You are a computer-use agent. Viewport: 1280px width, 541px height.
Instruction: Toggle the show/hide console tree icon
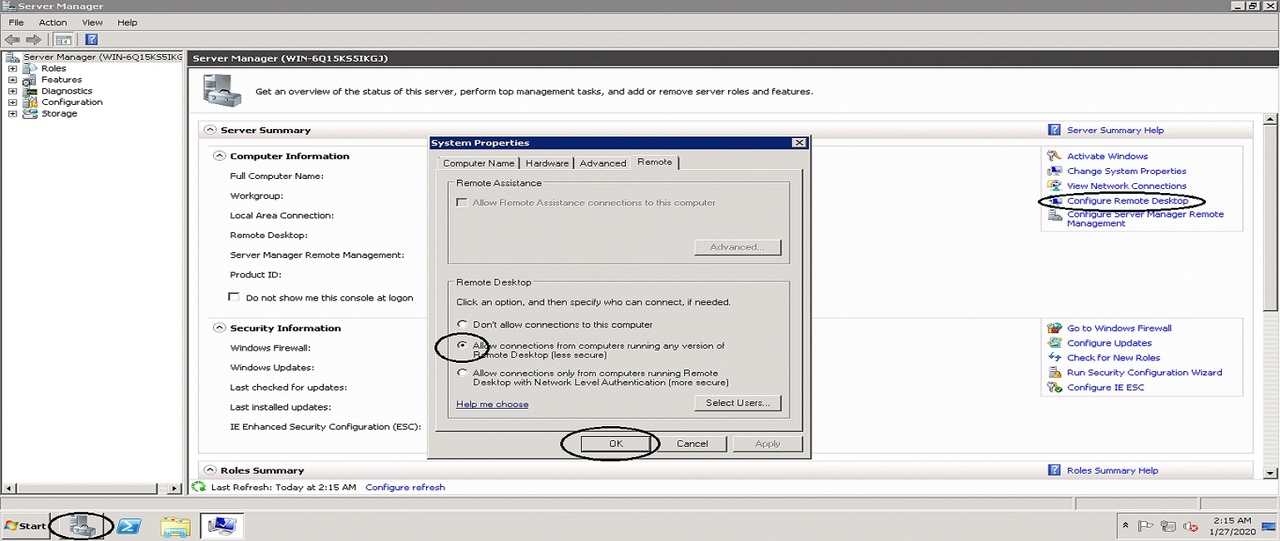(x=63, y=39)
